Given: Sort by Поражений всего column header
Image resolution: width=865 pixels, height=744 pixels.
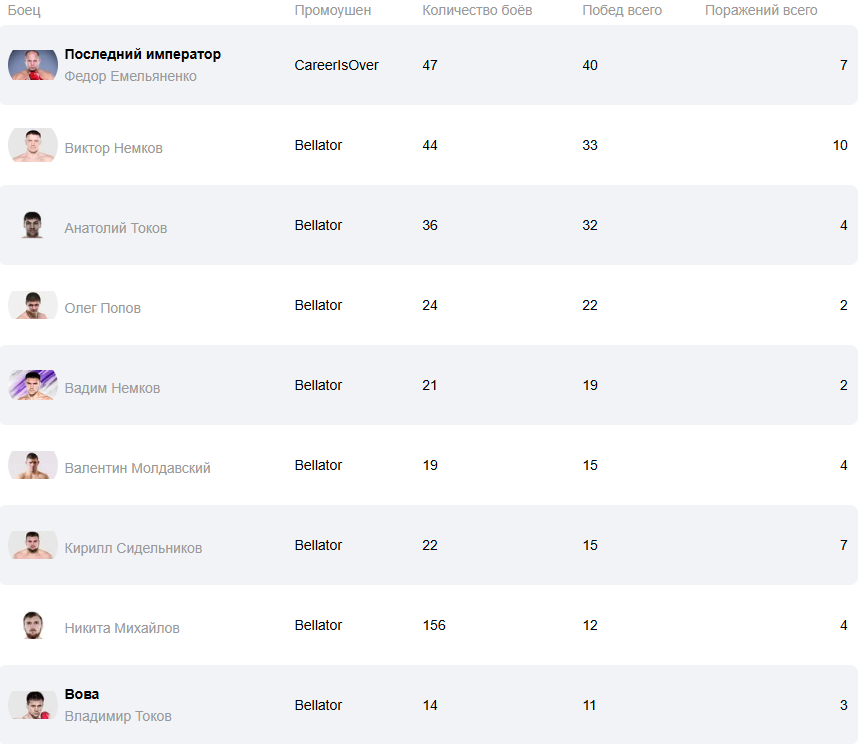Looking at the screenshot, I should (761, 10).
